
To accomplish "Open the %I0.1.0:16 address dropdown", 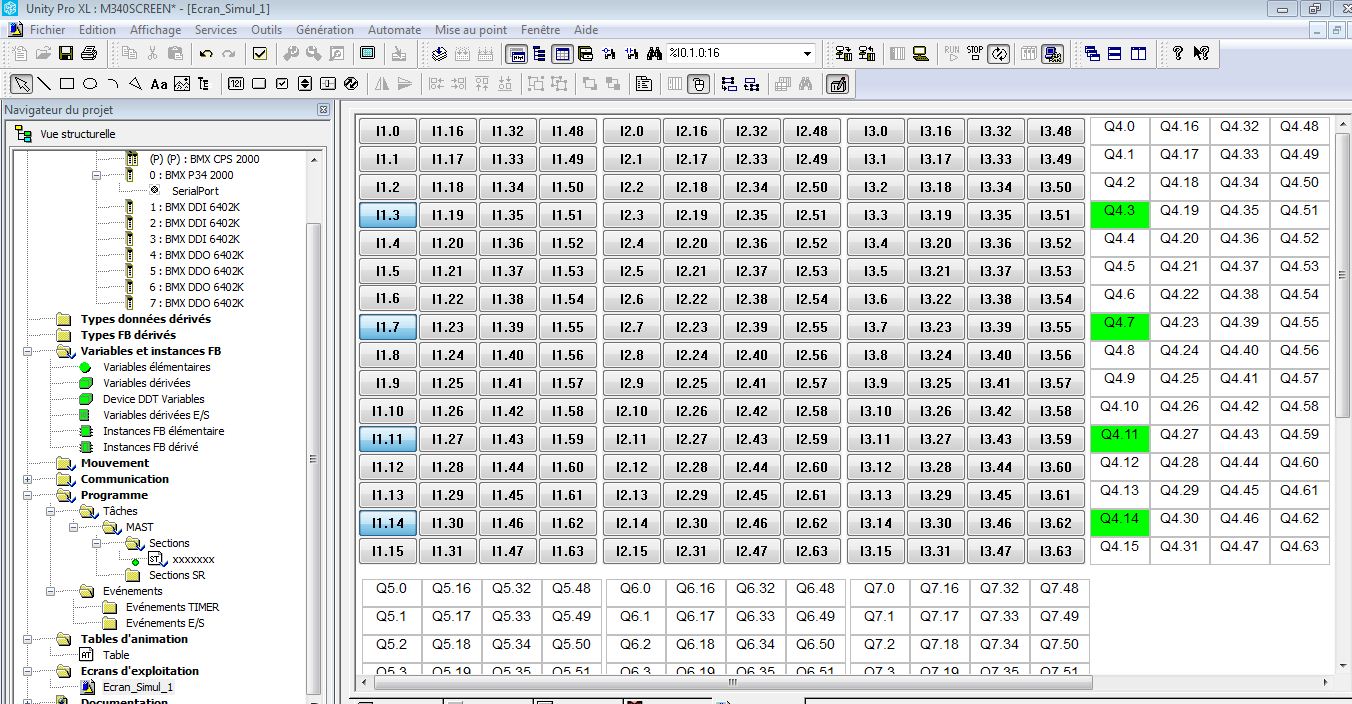I will pos(807,53).
